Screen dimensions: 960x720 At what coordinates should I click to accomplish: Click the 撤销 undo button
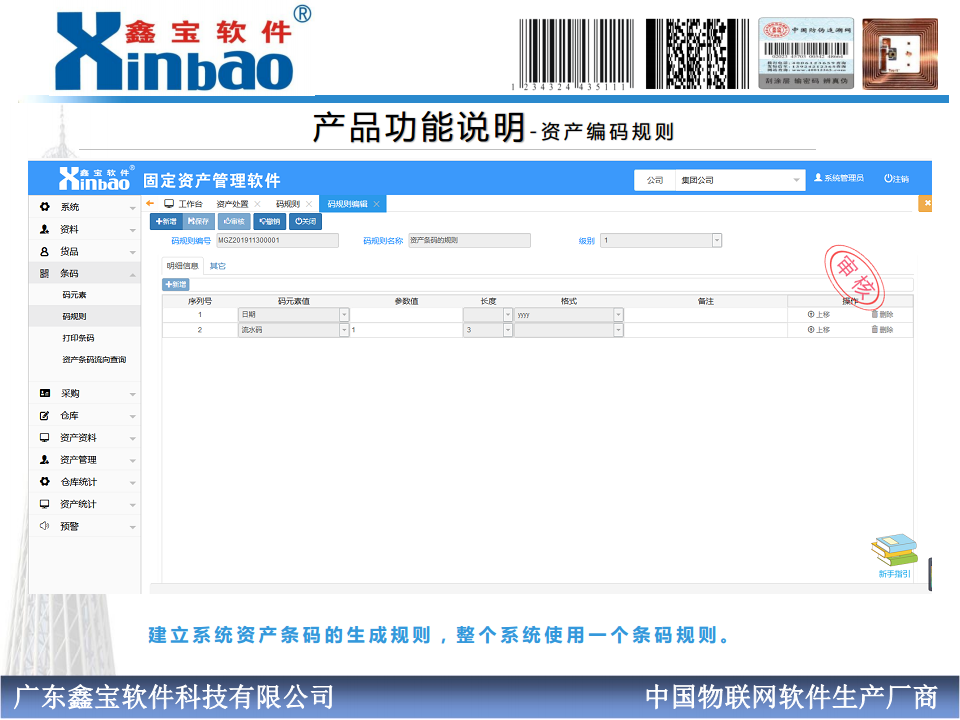click(269, 221)
